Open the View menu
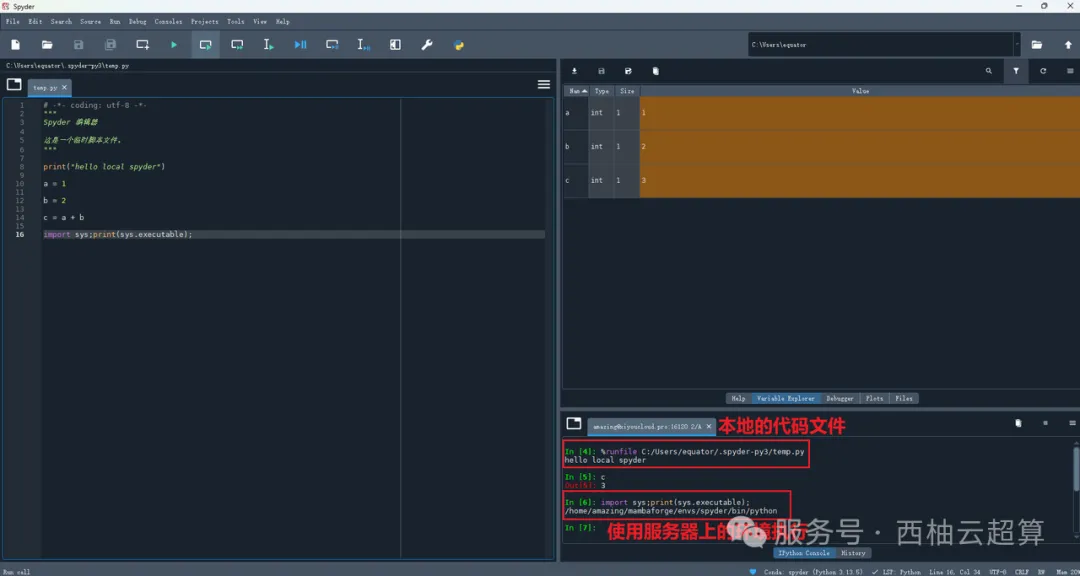The height and width of the screenshot is (576, 1080). pos(260,22)
